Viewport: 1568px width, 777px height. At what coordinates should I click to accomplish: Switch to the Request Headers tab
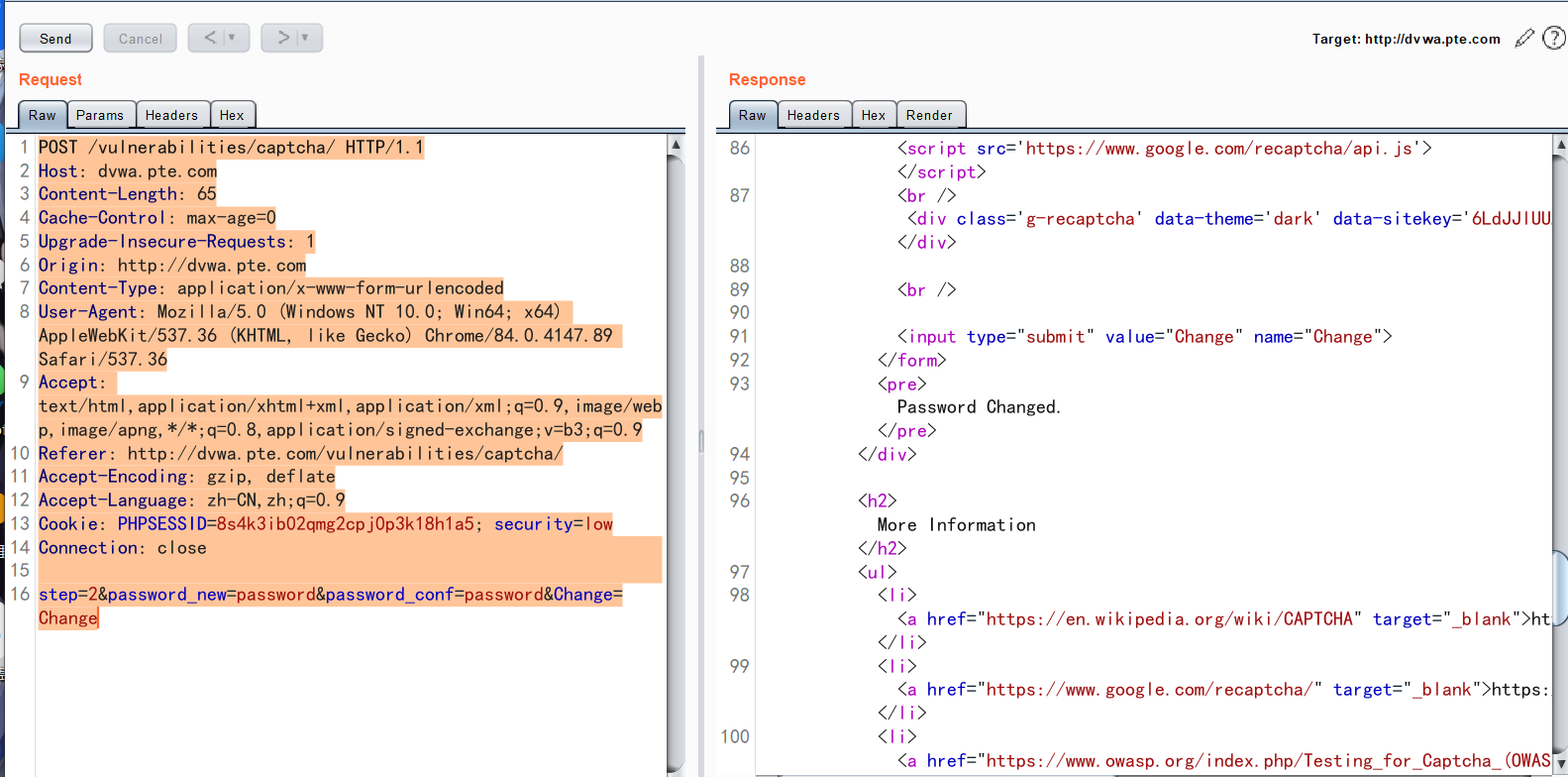click(171, 115)
